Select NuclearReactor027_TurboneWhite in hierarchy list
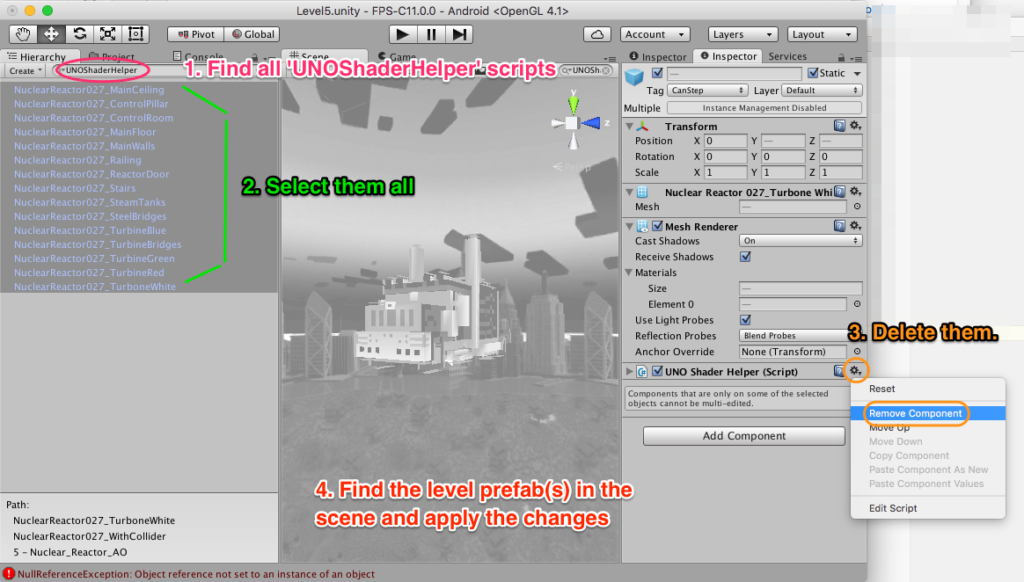 pos(95,287)
